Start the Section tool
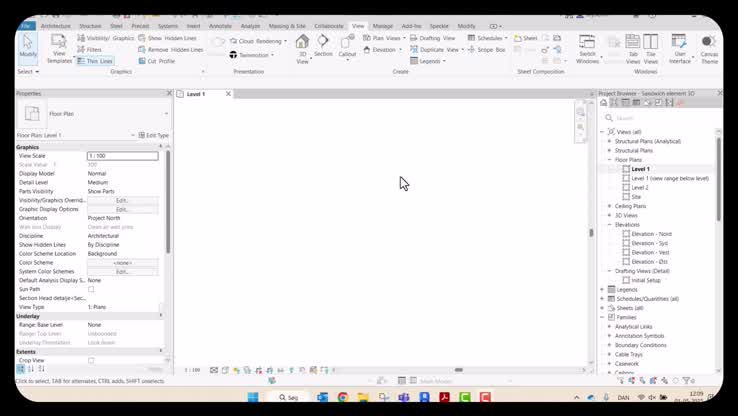This screenshot has height=416, width=738. click(323, 46)
